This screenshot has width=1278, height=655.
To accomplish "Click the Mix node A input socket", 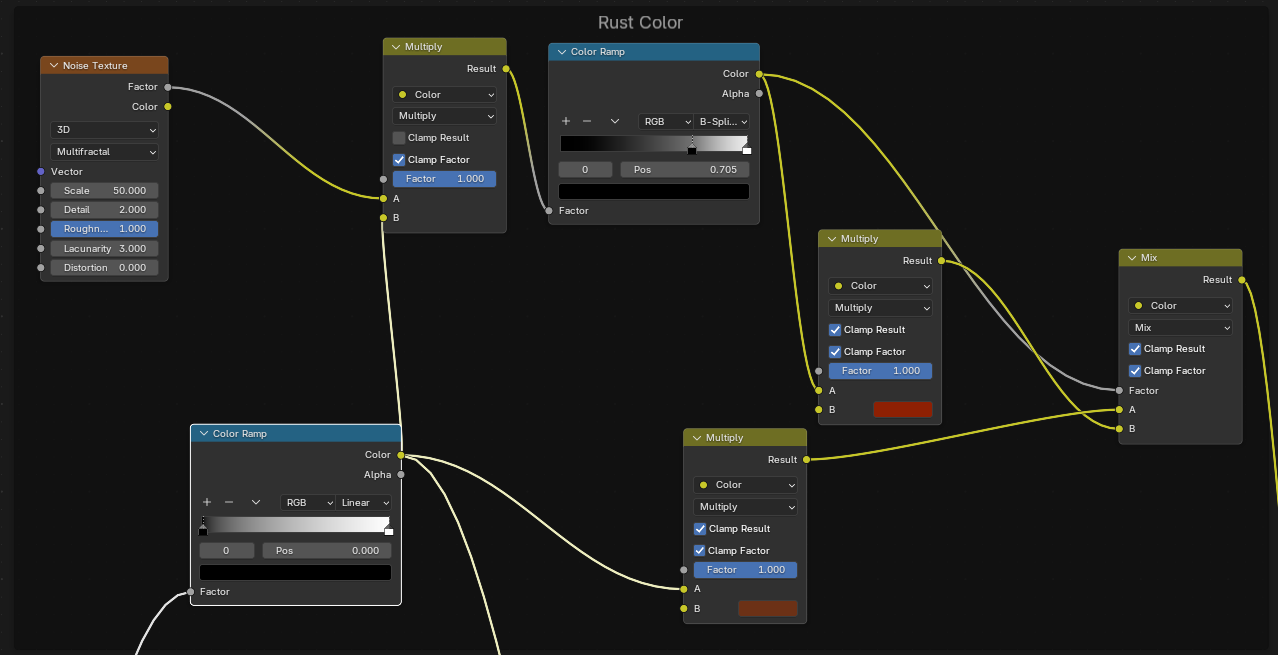I will pos(1119,409).
